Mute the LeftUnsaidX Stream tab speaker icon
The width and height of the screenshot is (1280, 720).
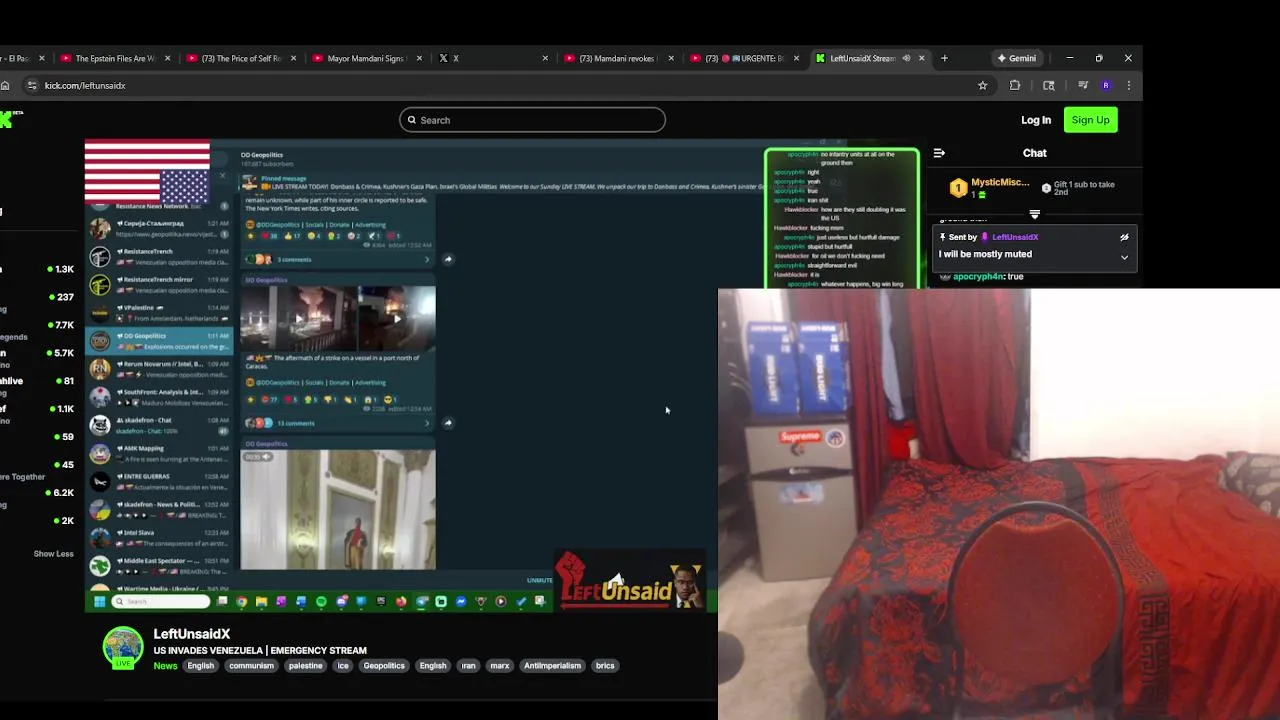pyautogui.click(x=906, y=58)
